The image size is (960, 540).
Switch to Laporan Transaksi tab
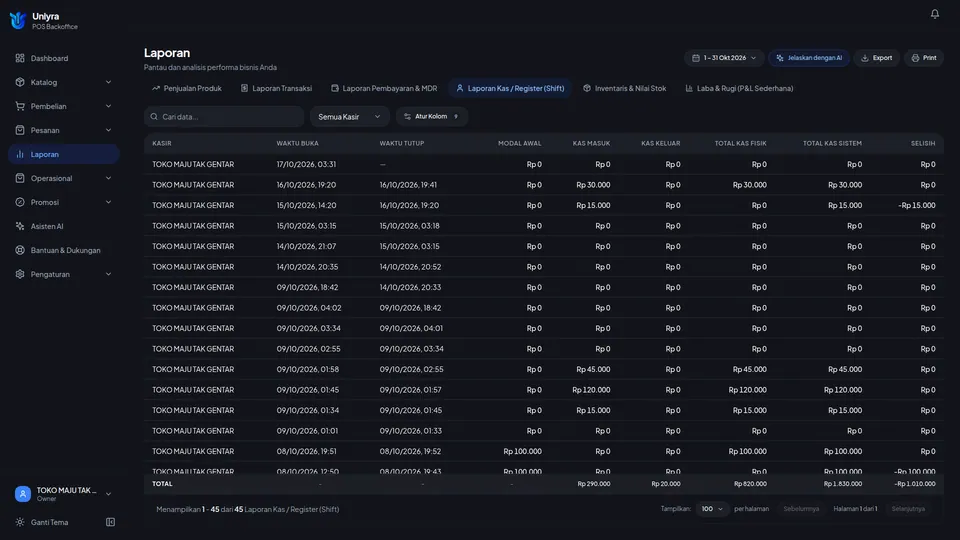click(x=276, y=88)
